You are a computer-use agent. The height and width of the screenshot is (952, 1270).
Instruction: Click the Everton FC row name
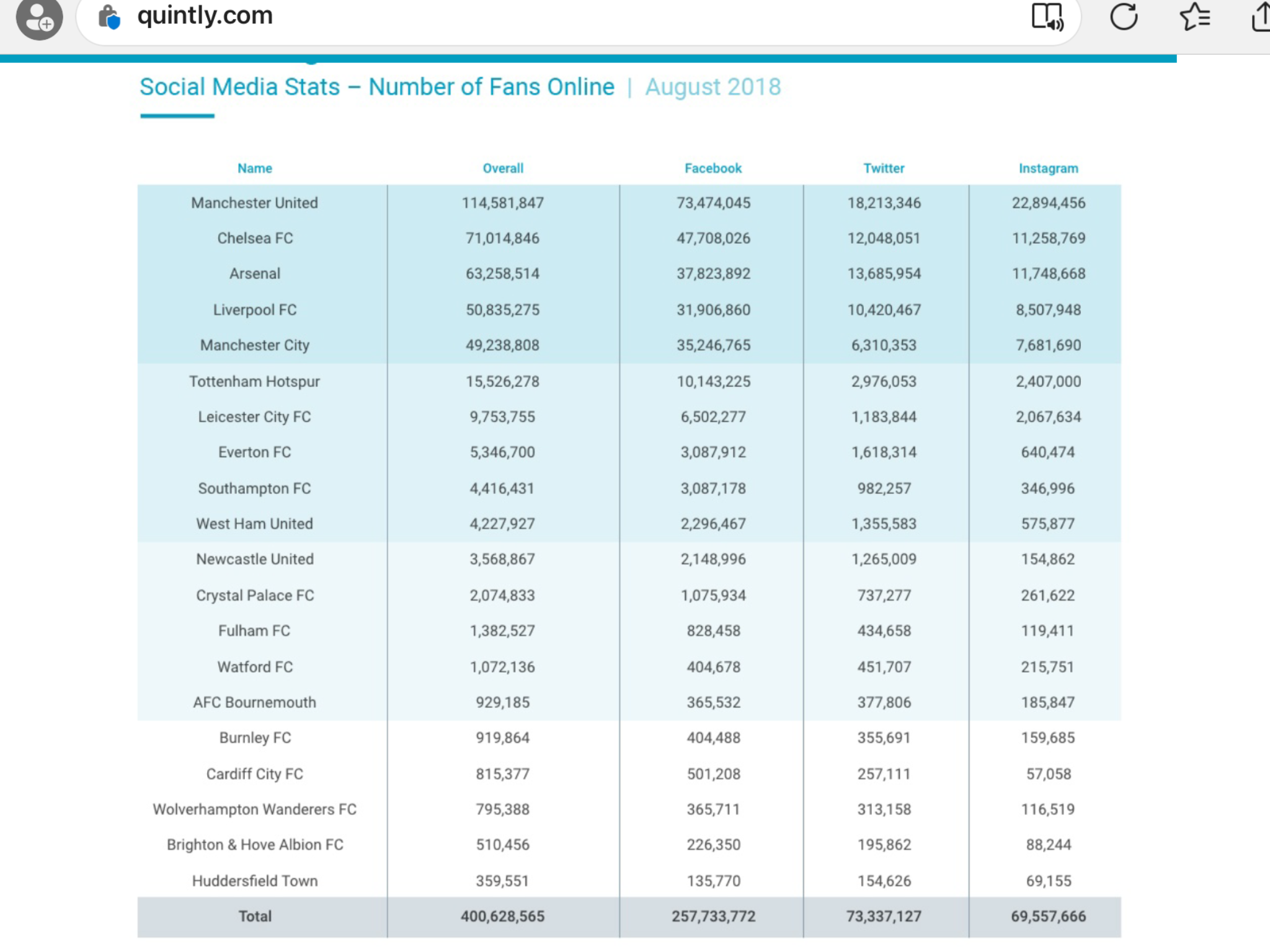(x=255, y=452)
